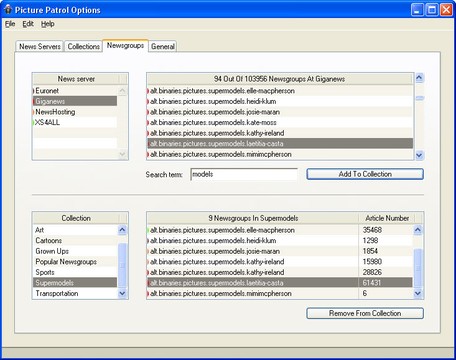The height and width of the screenshot is (360, 456).
Task: Switch to the News Servers tab
Action: coord(40,46)
